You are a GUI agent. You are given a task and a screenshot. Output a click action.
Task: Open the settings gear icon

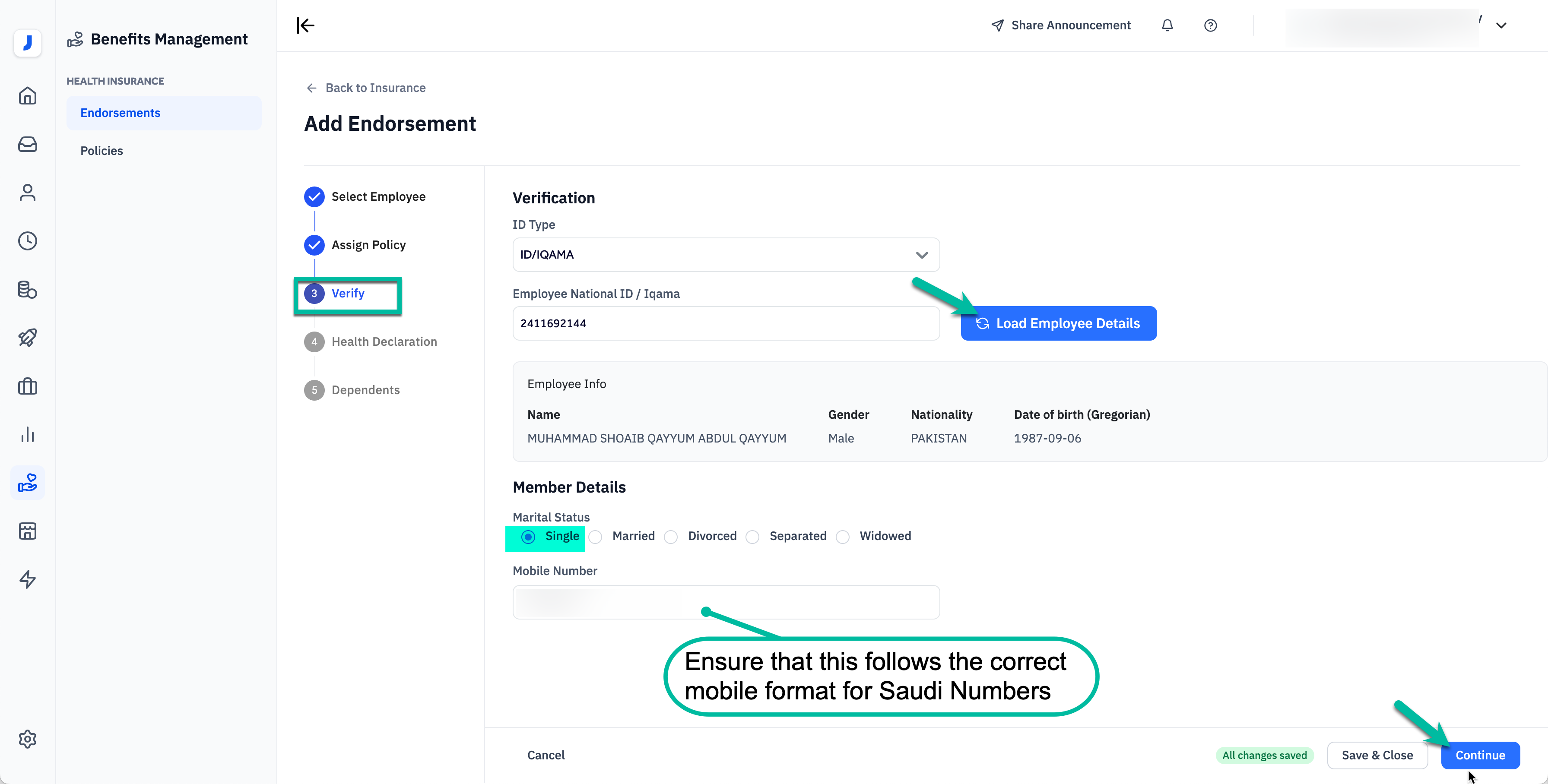click(x=28, y=738)
